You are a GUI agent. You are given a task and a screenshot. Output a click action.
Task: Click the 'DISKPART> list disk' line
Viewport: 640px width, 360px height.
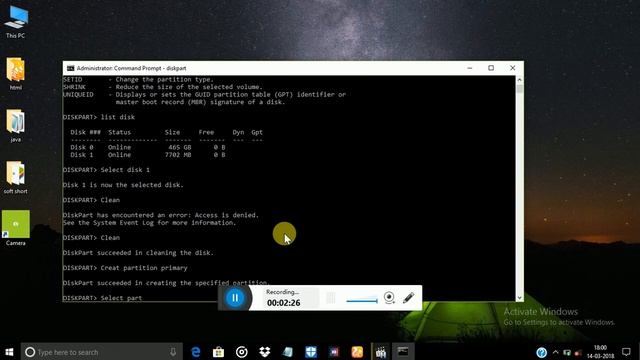99,117
